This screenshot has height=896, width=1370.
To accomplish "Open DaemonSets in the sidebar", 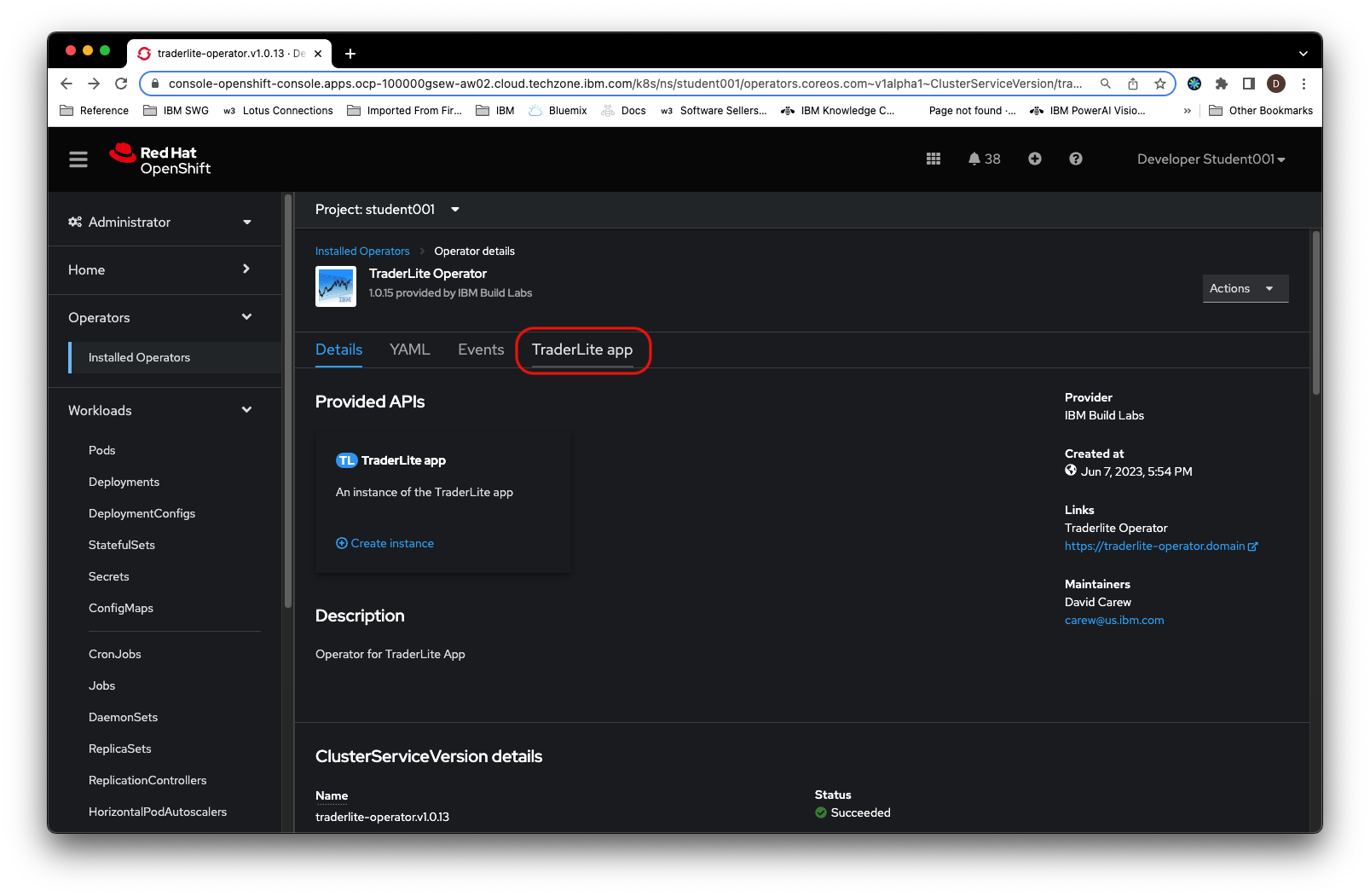I will [x=123, y=717].
